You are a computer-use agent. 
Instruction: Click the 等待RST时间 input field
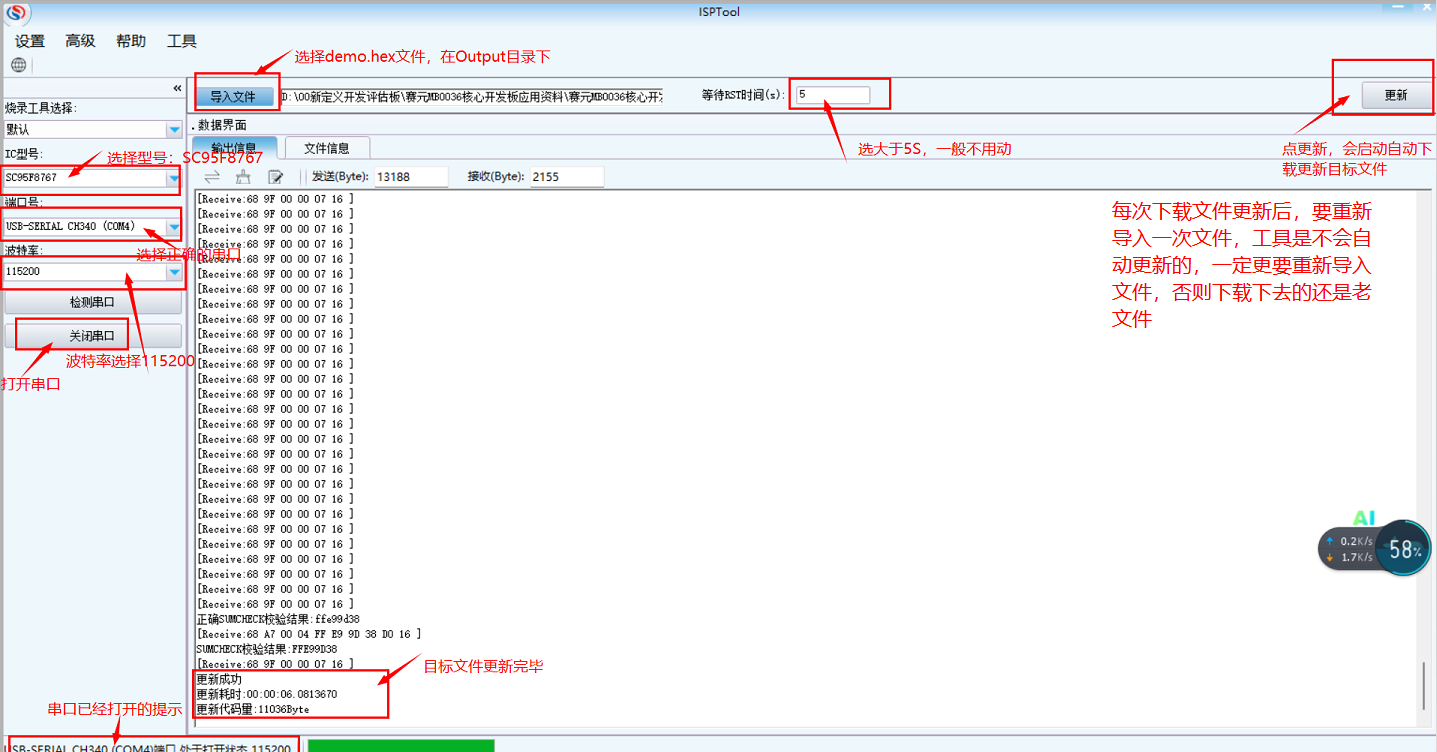pyautogui.click(x=833, y=95)
